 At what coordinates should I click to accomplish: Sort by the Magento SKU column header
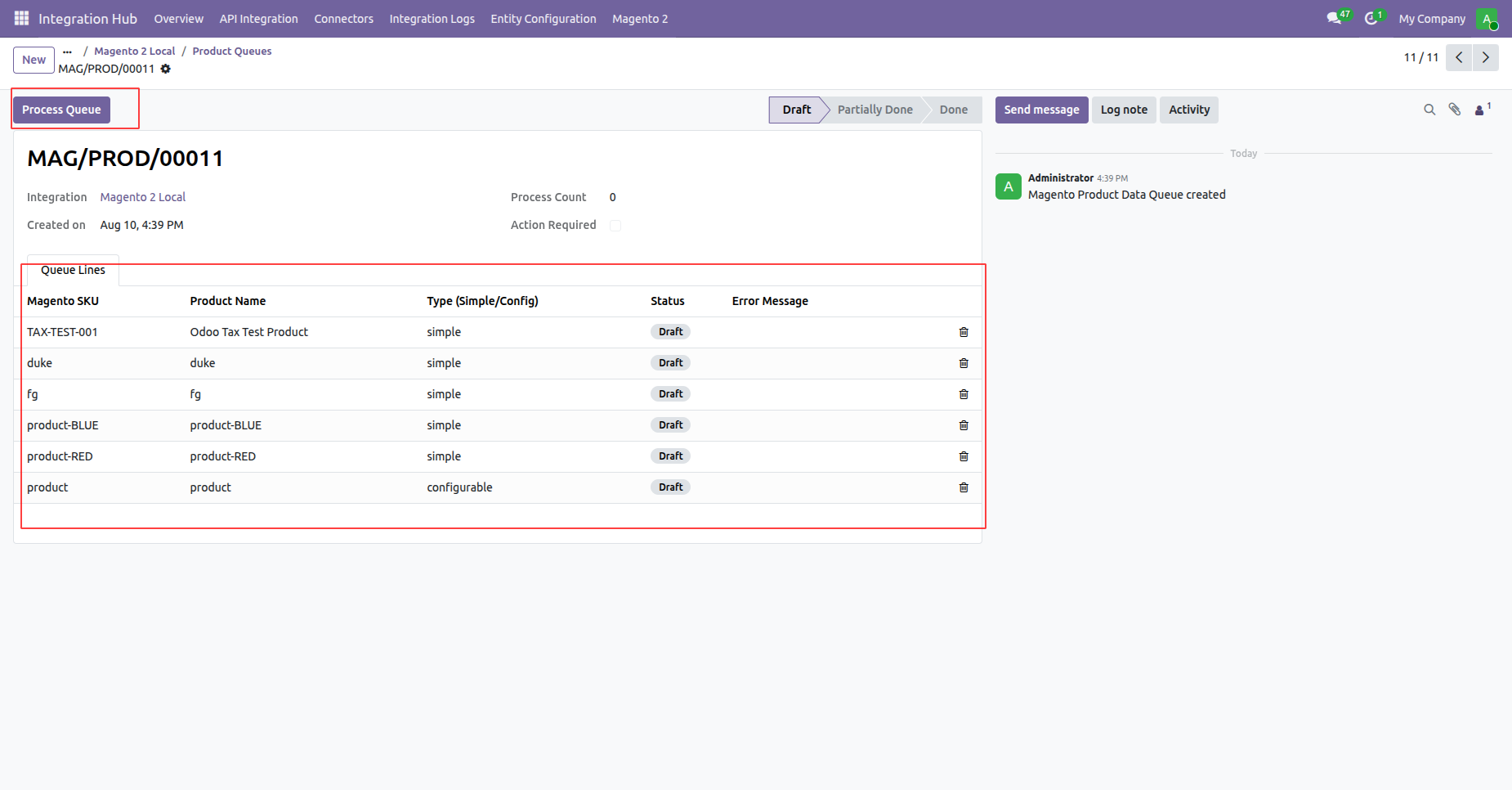(63, 301)
